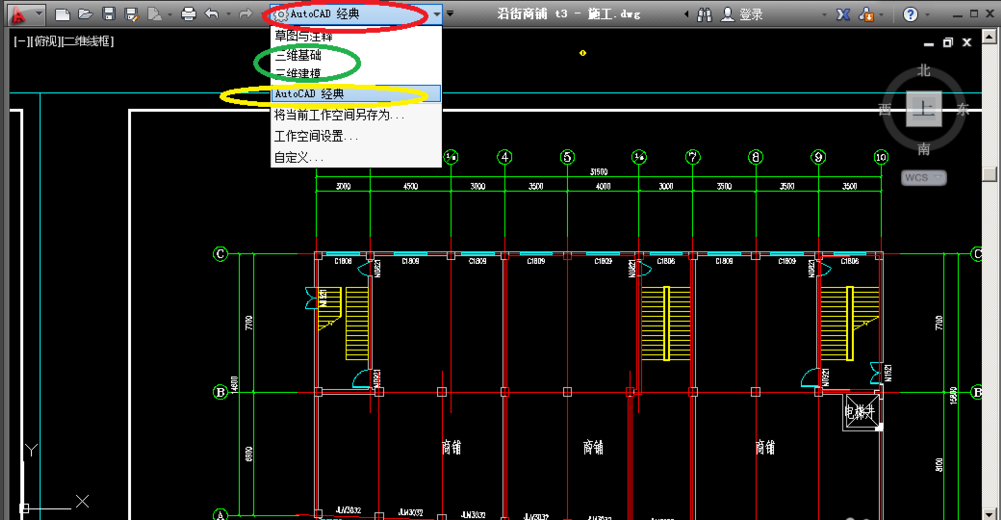Restore down the drawing window
Viewport: 1001px width, 520px height.
tap(948, 43)
